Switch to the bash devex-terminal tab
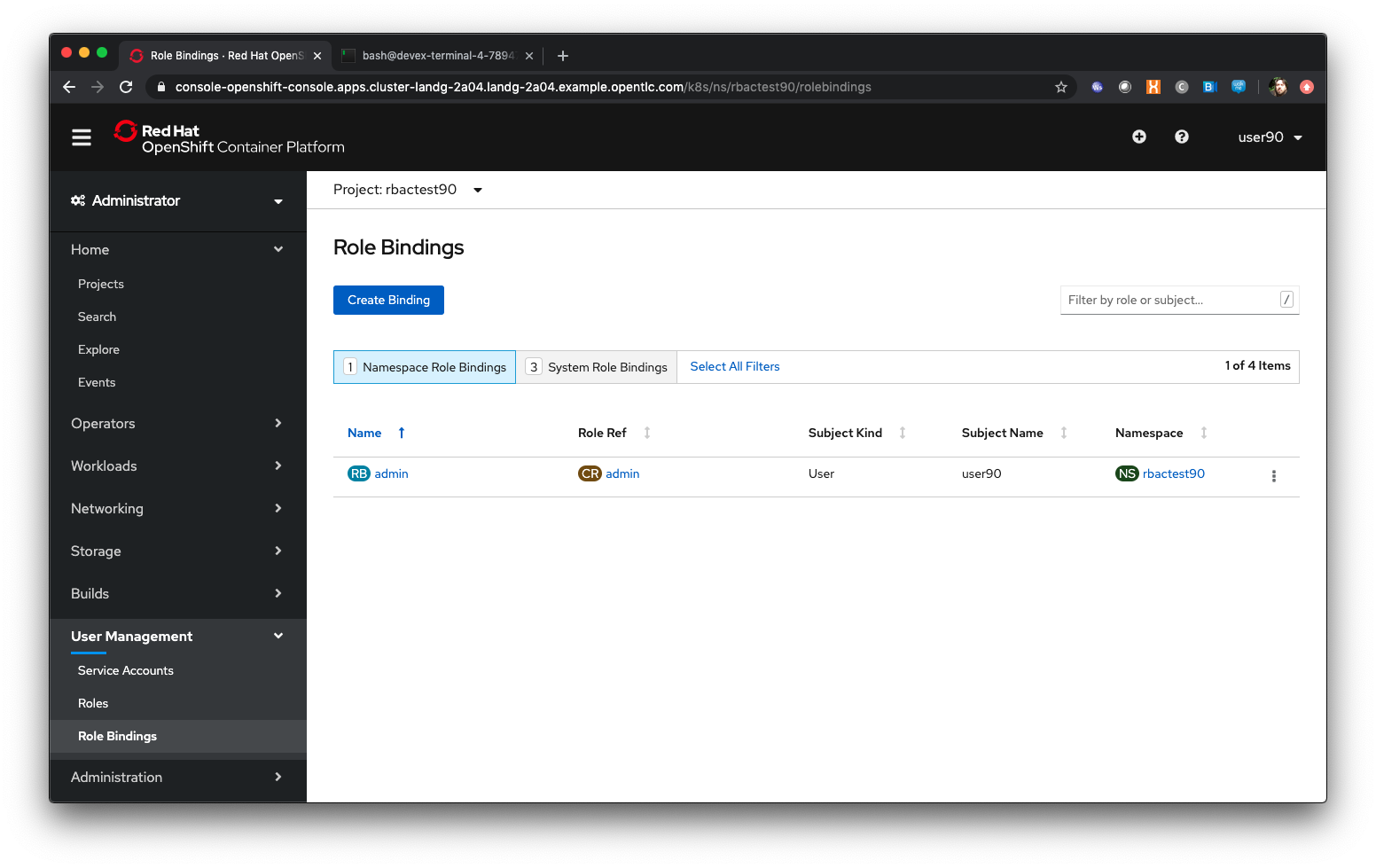This screenshot has height=868, width=1376. click(x=437, y=56)
